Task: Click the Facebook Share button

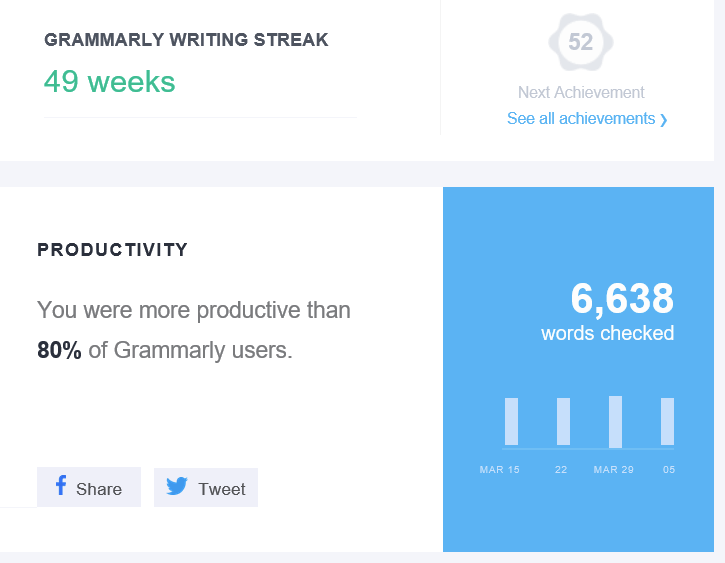Action: (89, 487)
